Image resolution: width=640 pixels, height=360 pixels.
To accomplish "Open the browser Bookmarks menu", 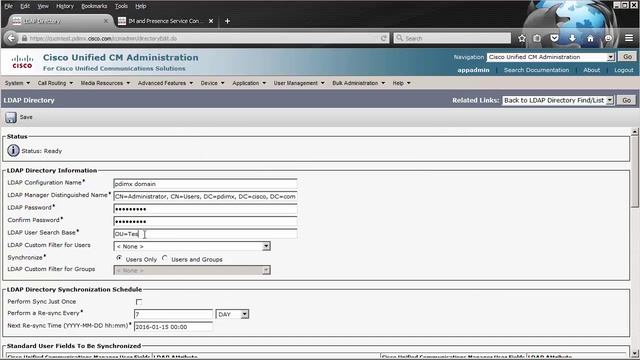I will click(x=94, y=6).
